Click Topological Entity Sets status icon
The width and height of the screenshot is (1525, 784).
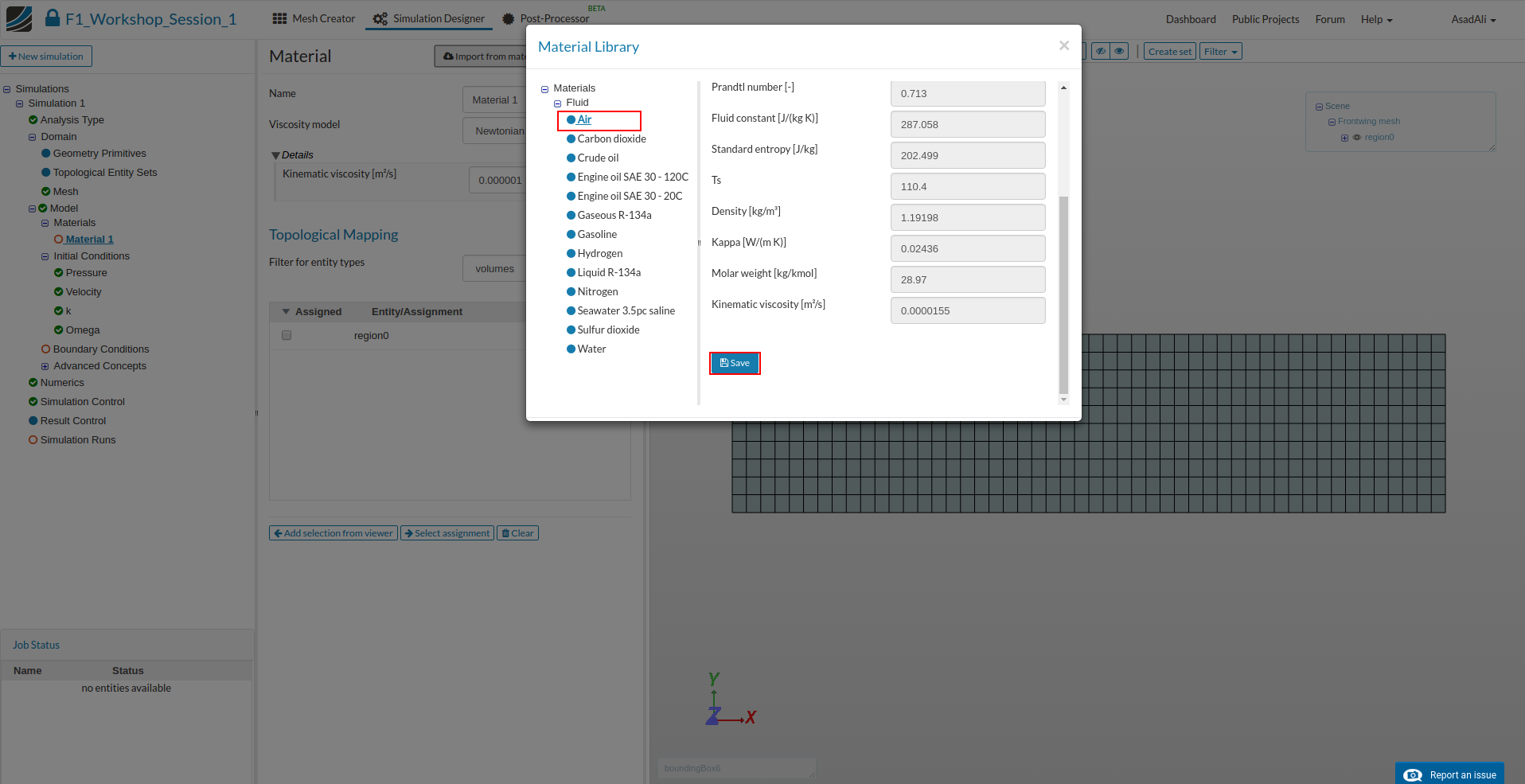pos(45,173)
